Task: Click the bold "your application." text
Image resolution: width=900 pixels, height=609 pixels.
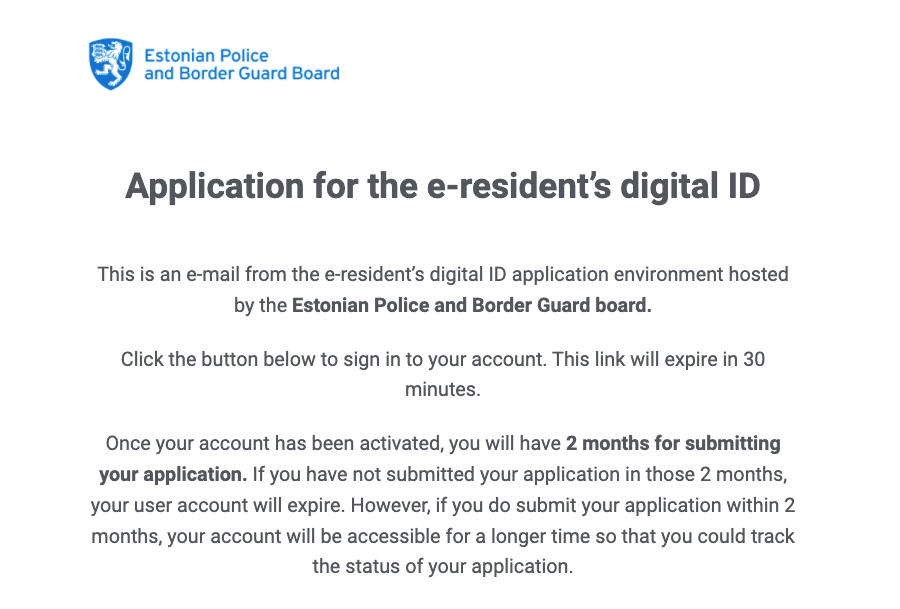Action: point(173,475)
